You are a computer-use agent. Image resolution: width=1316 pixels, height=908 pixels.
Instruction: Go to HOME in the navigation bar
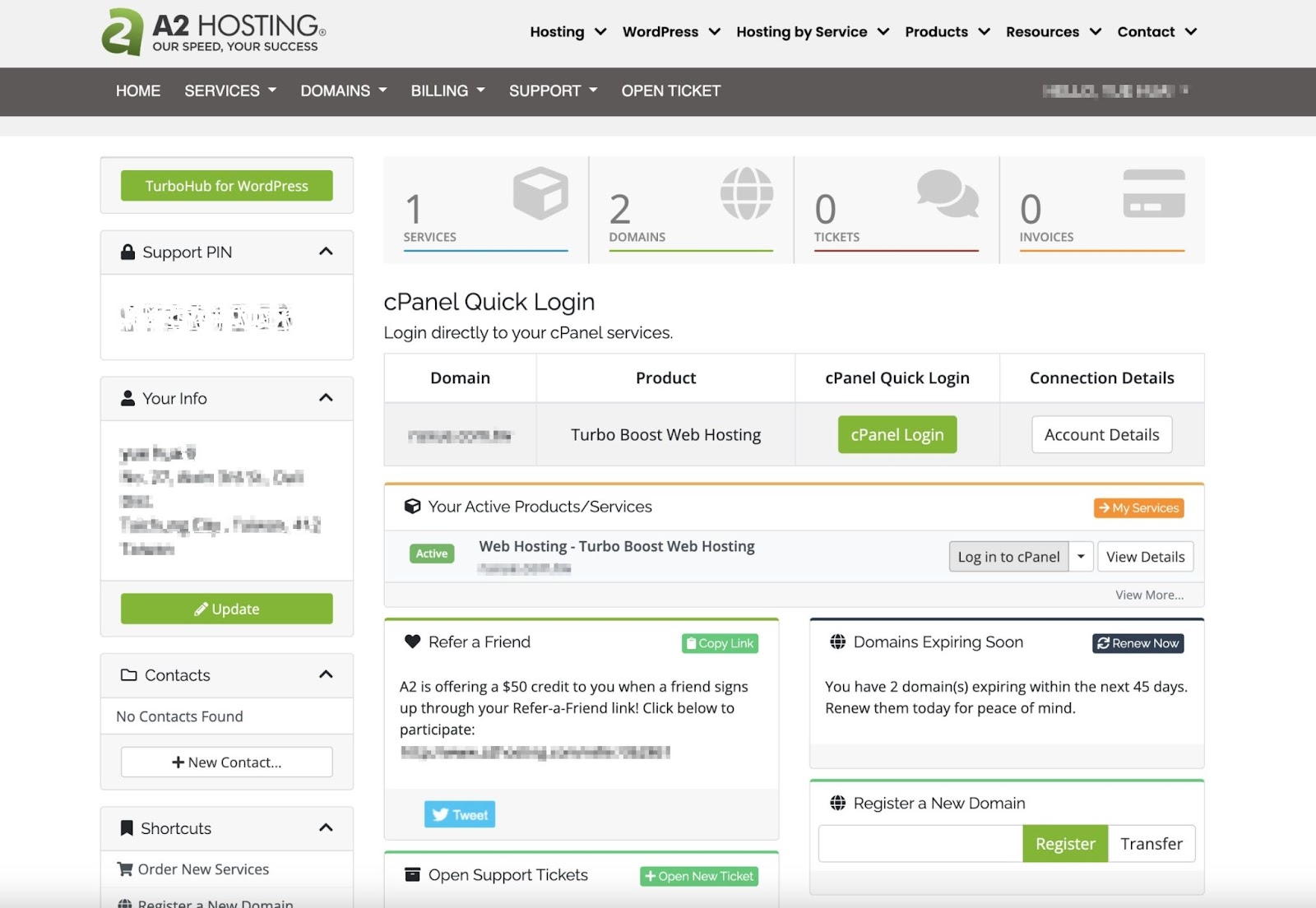pyautogui.click(x=138, y=90)
